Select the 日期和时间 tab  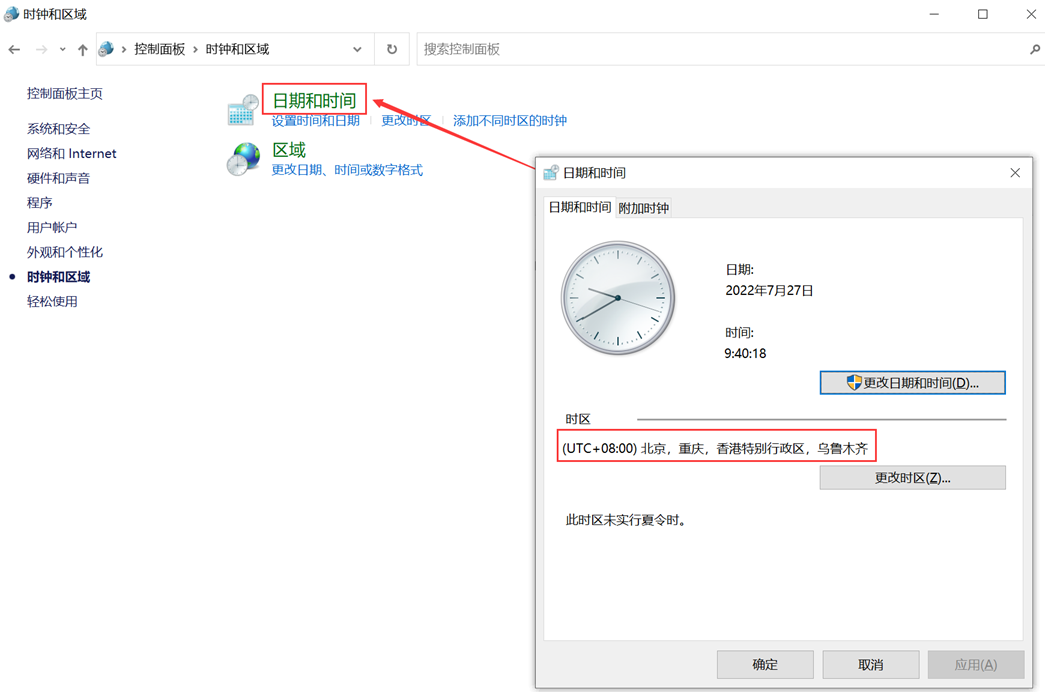coord(577,205)
